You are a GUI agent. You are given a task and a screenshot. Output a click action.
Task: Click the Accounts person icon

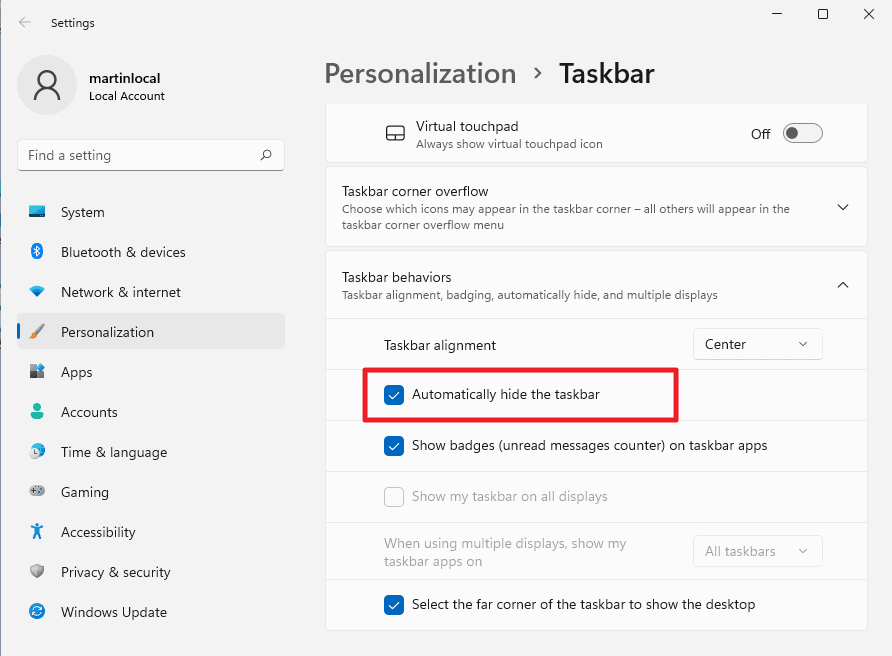tap(37, 412)
